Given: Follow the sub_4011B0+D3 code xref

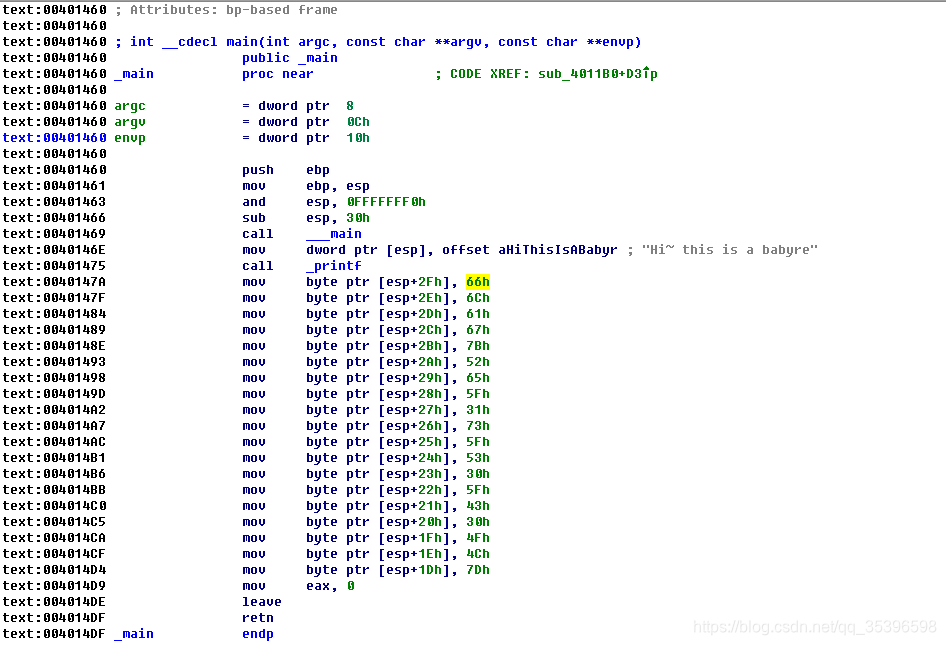Looking at the screenshot, I should pyautogui.click(x=597, y=74).
